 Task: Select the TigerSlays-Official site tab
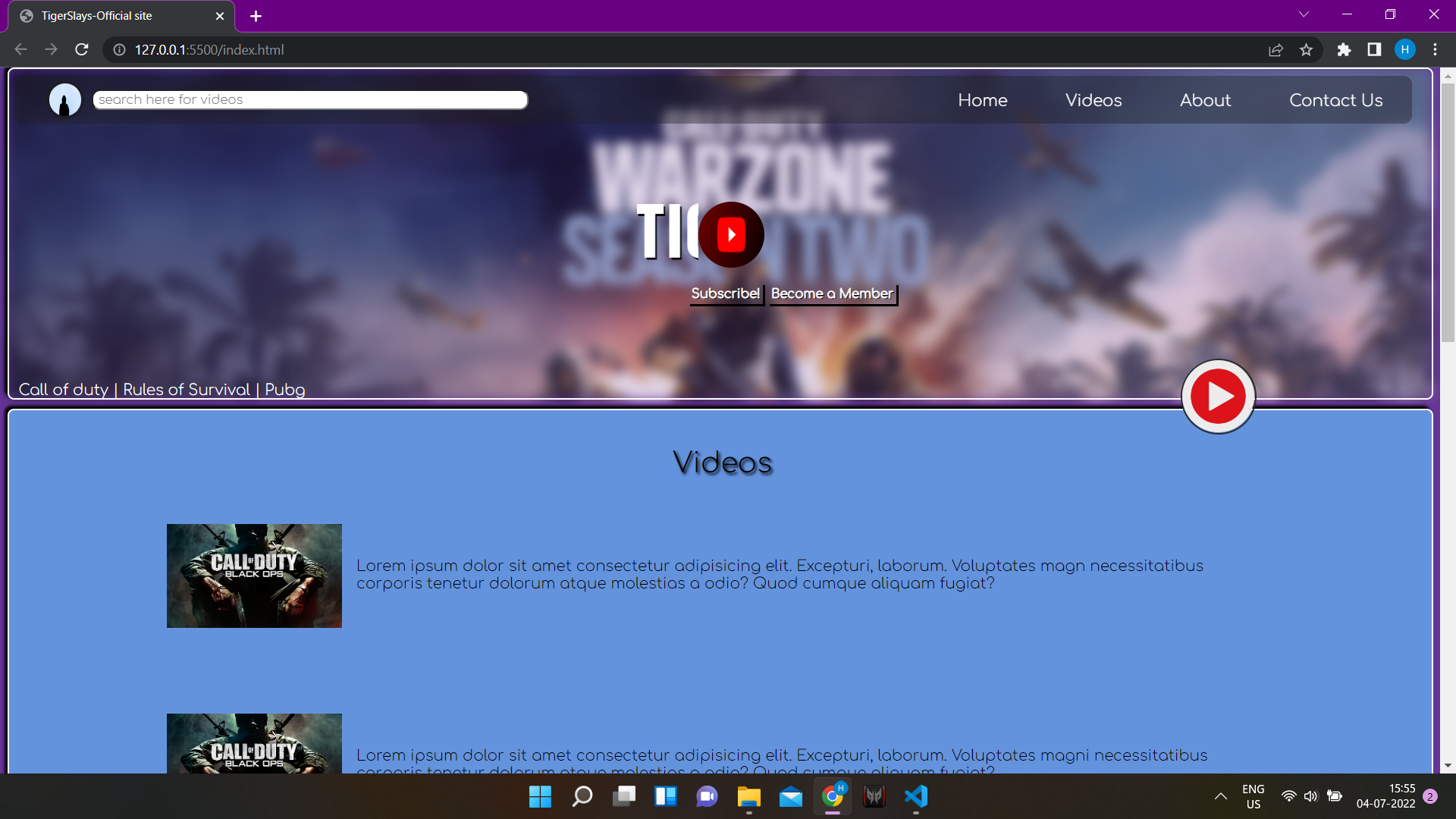point(121,16)
